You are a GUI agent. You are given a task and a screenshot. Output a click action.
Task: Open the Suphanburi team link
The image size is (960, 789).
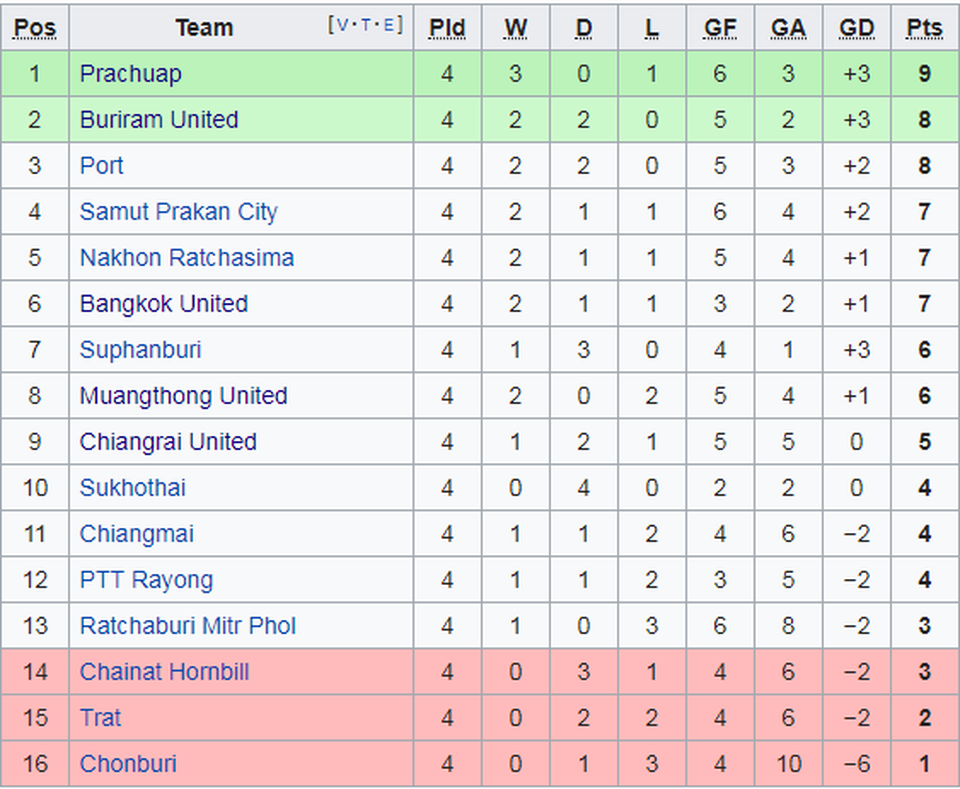click(x=140, y=350)
